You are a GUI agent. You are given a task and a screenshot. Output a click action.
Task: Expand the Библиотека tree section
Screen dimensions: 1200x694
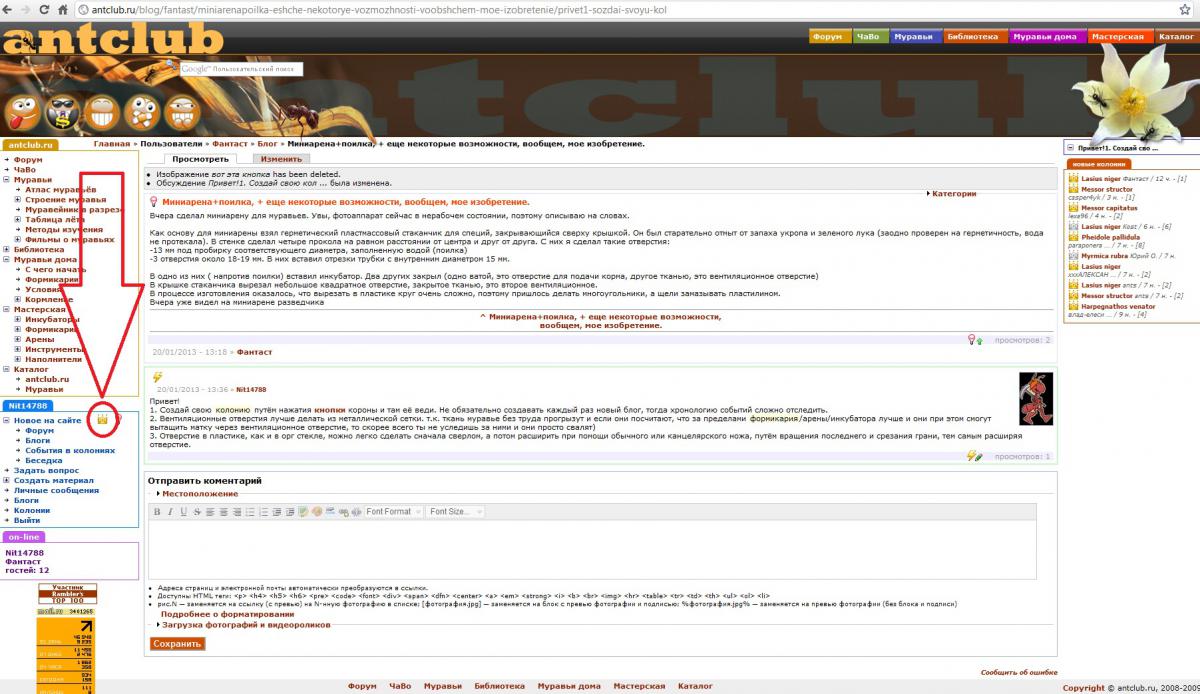tap(7, 249)
